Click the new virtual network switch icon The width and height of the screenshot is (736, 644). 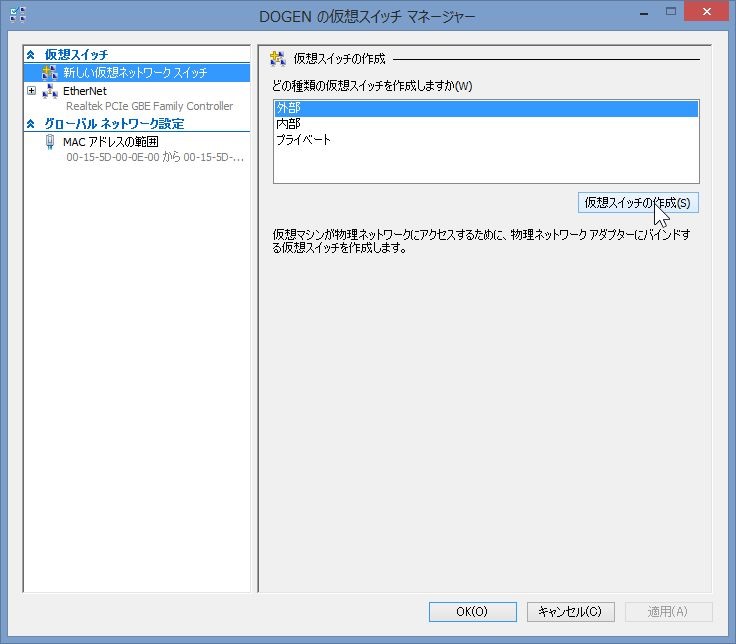50,73
